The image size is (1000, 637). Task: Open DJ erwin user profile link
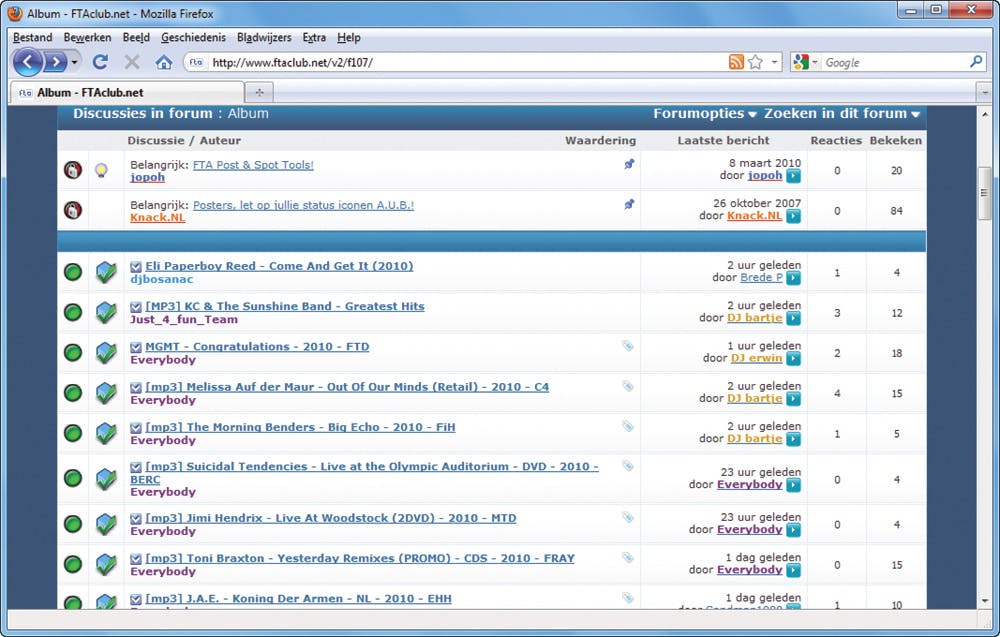pos(756,358)
